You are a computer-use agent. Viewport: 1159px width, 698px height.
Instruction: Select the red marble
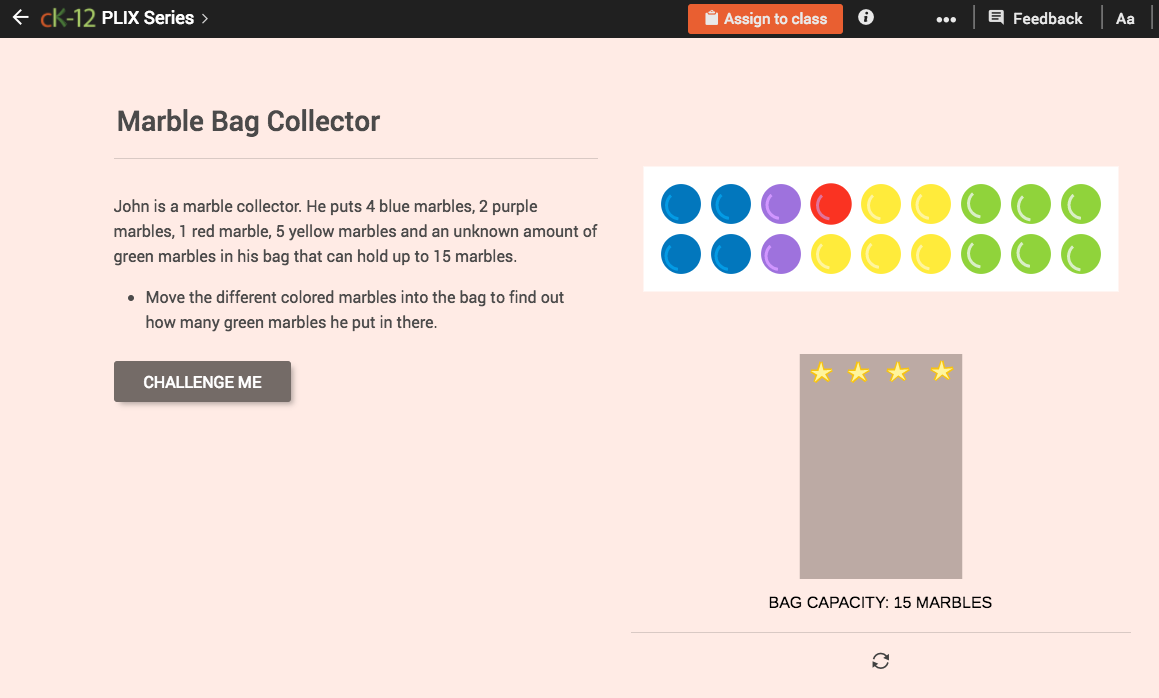click(x=831, y=203)
